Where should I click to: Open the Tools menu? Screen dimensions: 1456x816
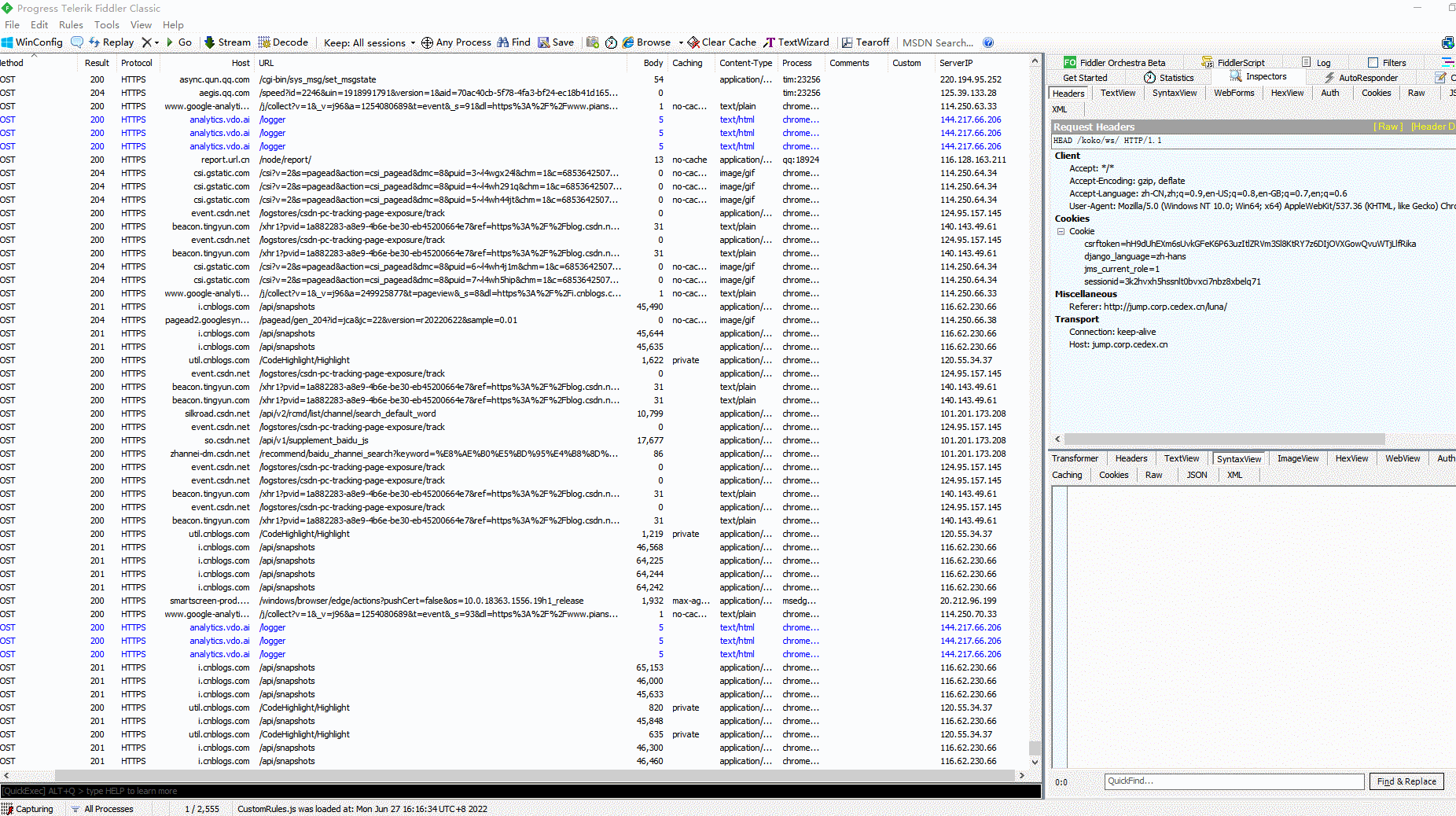(107, 24)
